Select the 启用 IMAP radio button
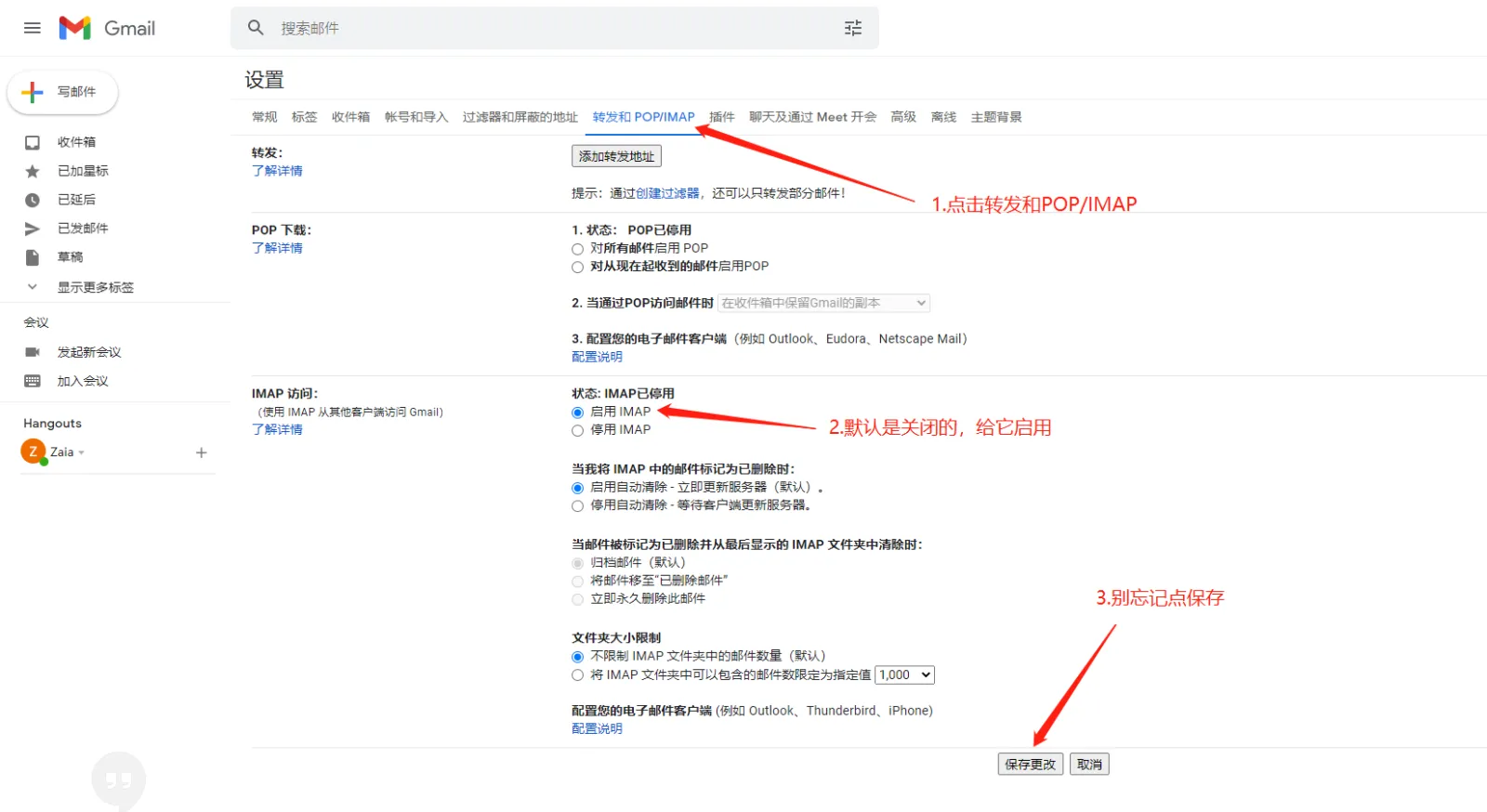Image resolution: width=1487 pixels, height=812 pixels. point(577,413)
